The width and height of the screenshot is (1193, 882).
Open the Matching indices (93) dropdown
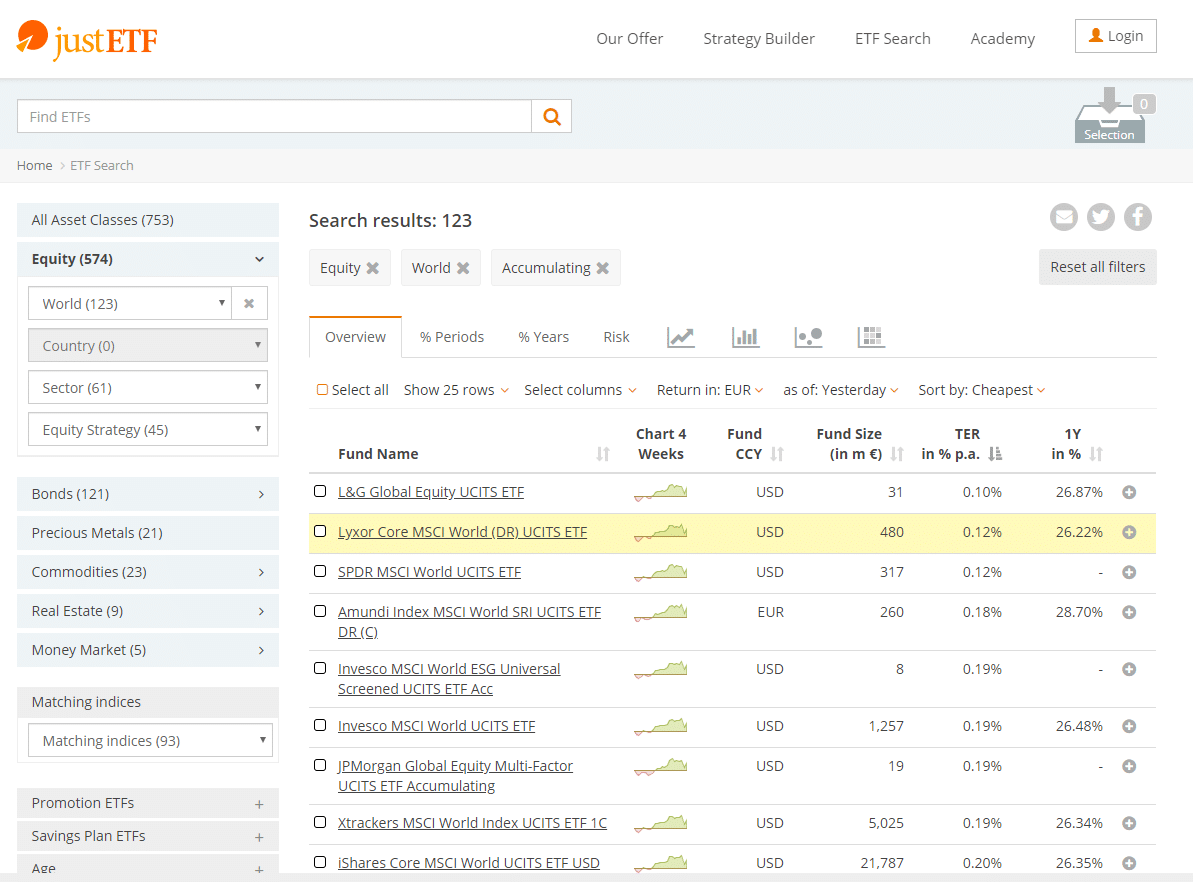click(x=151, y=740)
